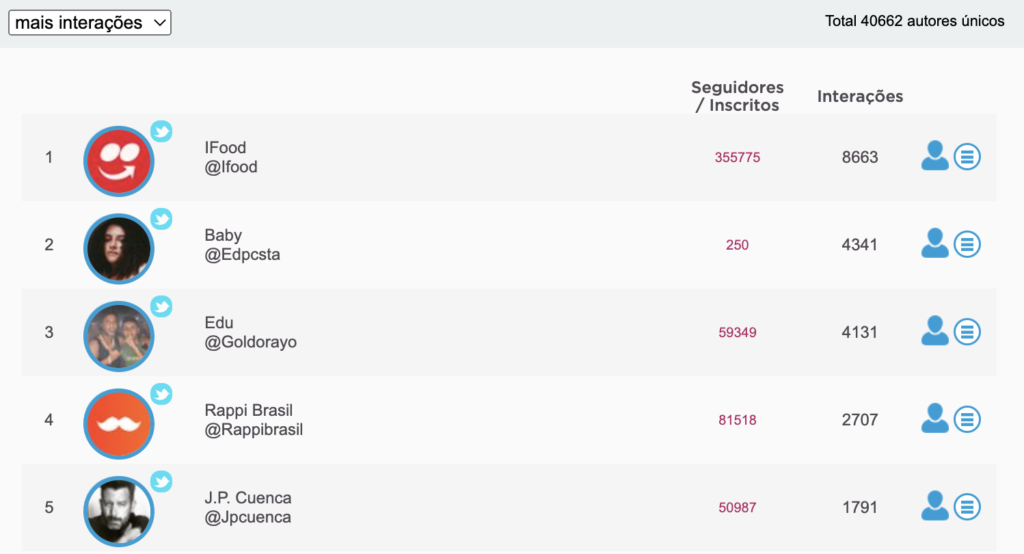Open Edu @Goldorayo's profile person icon
The width and height of the screenshot is (1024, 554).
point(935,331)
